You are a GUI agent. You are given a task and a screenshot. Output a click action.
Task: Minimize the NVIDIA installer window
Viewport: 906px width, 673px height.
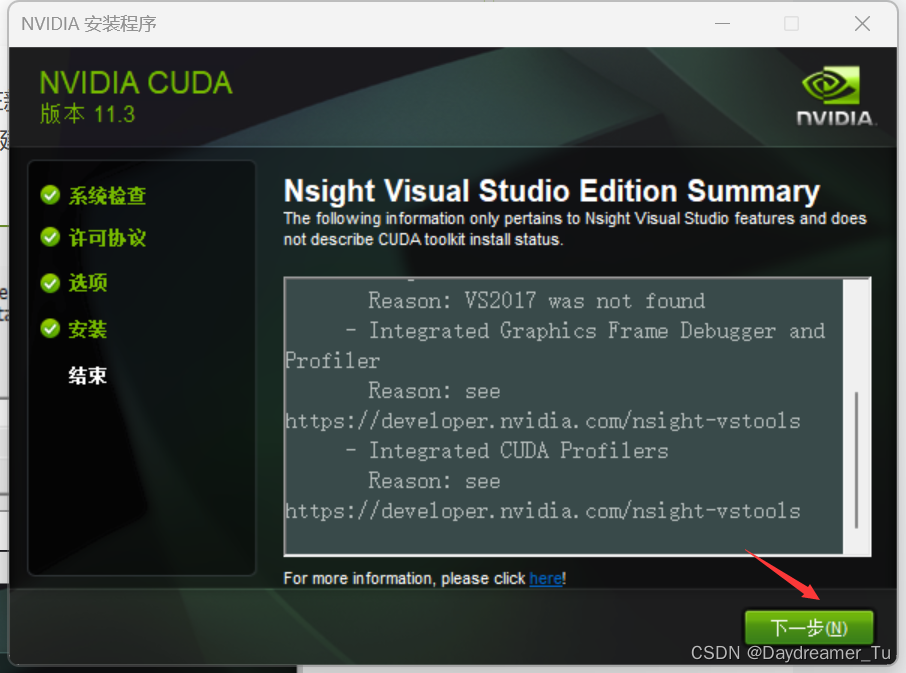coord(722,24)
